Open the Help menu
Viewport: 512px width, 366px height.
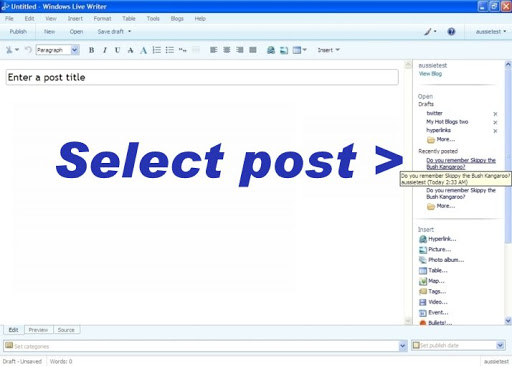200,19
